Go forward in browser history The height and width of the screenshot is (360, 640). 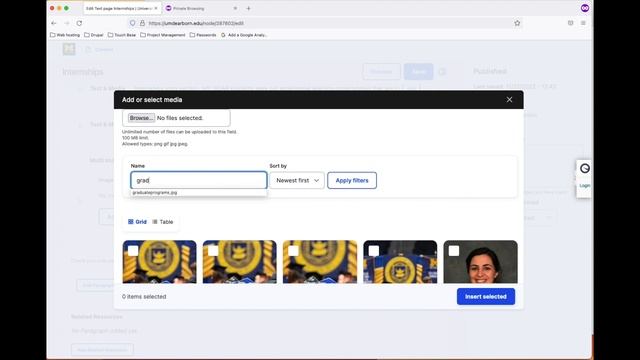[67, 23]
